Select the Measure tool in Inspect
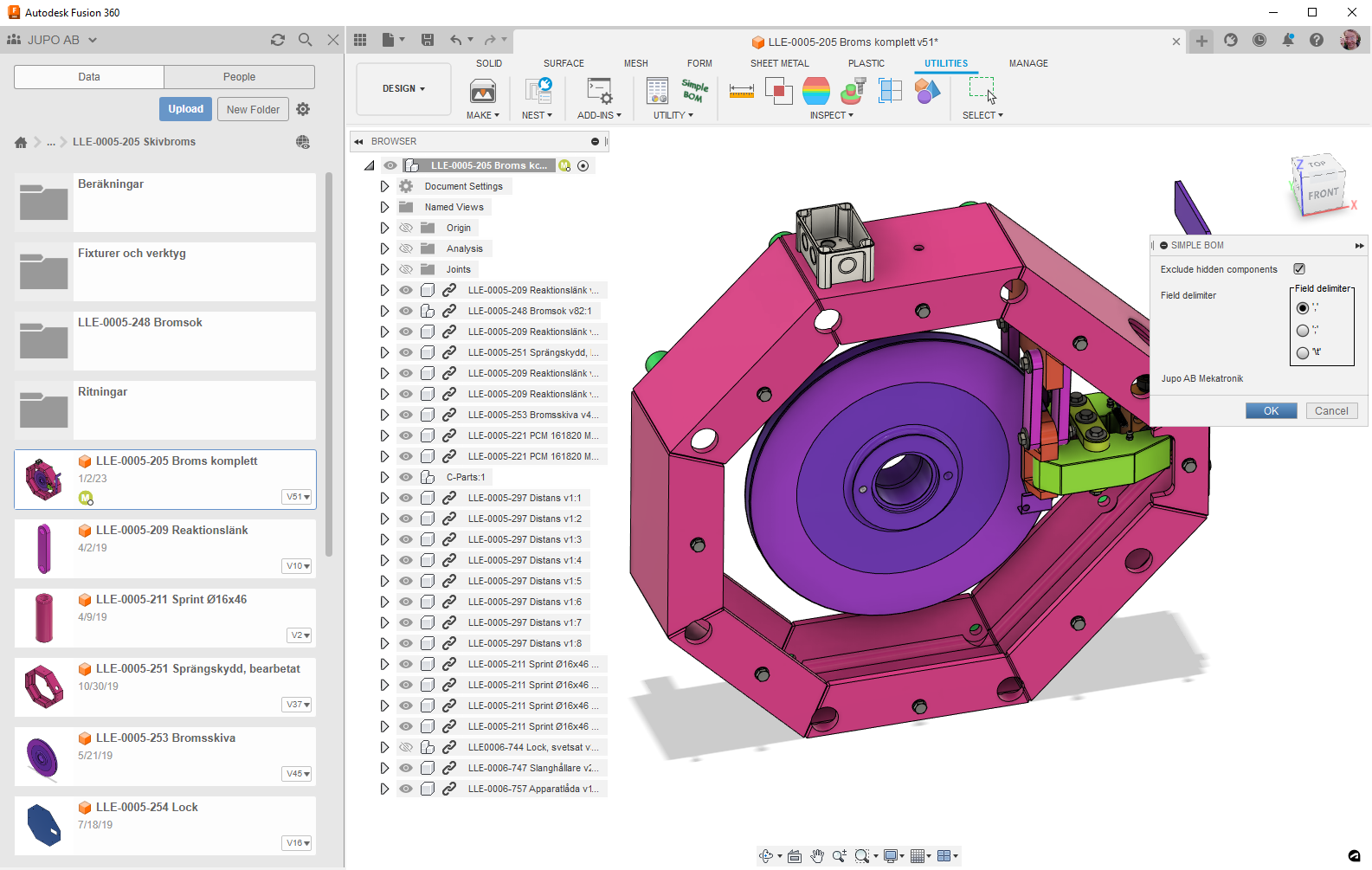The height and width of the screenshot is (870, 1372). click(741, 90)
